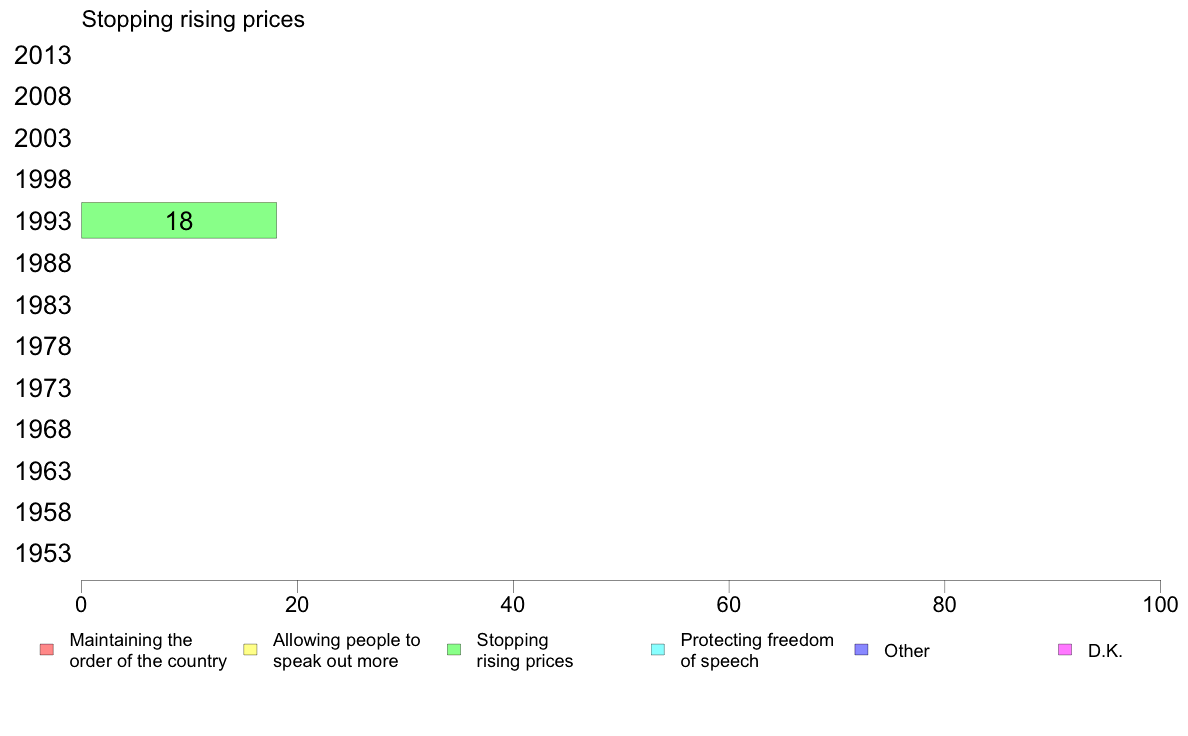Click the 2013 year label

[x=43, y=55]
